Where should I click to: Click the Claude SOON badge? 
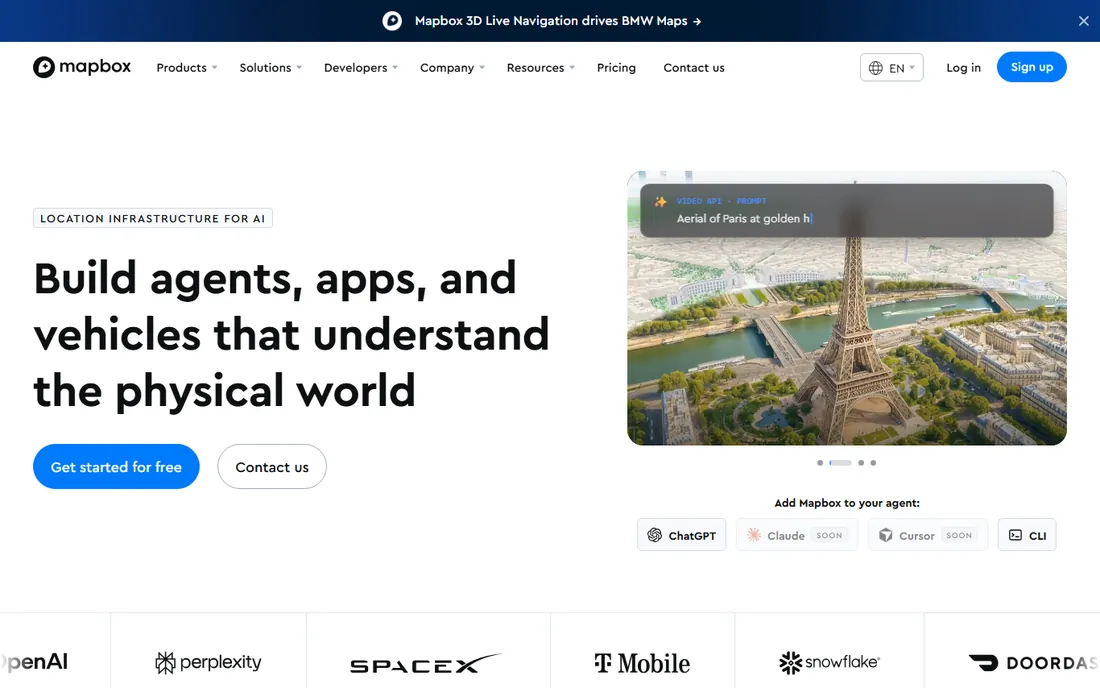[x=829, y=535]
